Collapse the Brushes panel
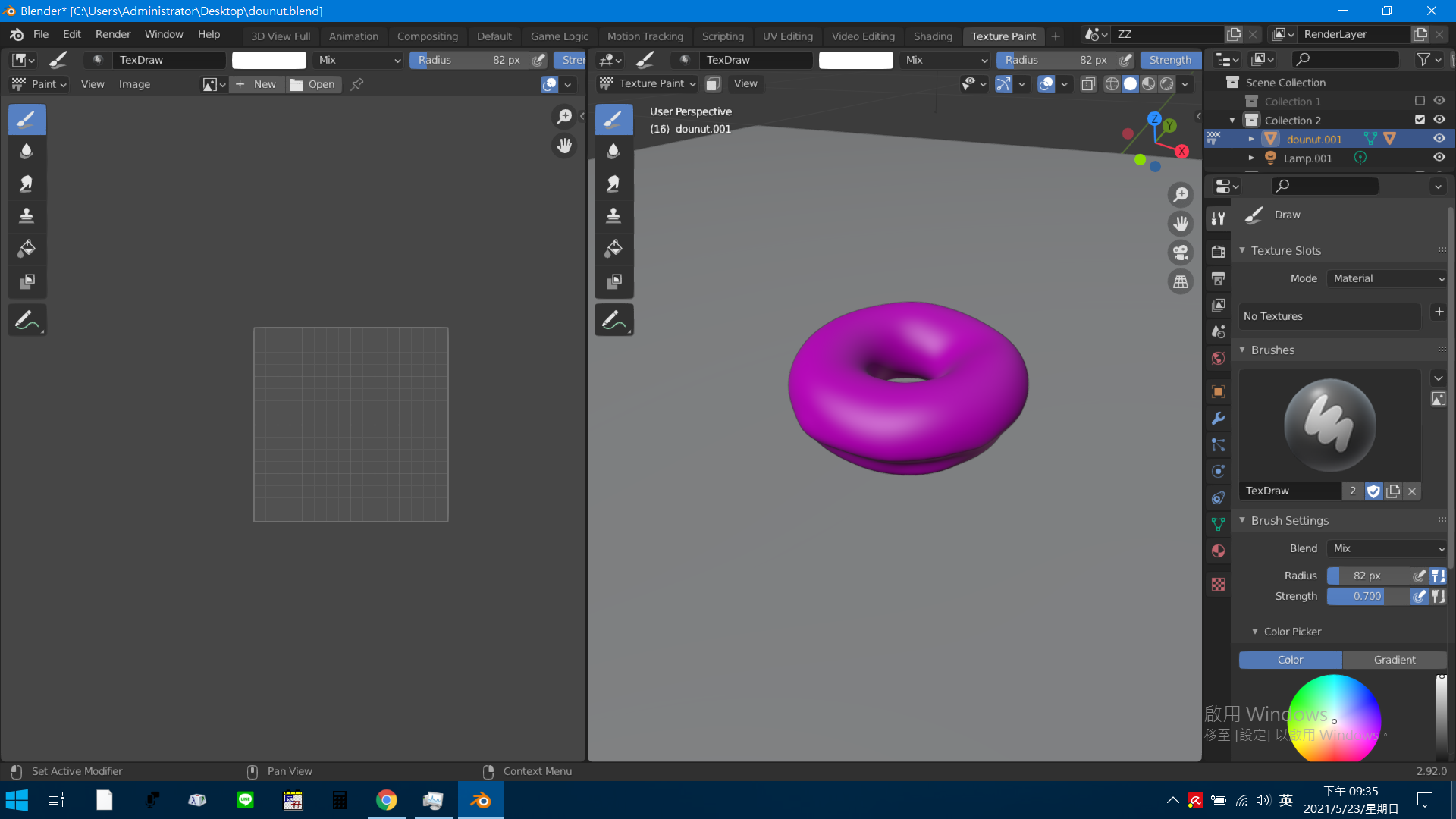Screen dimensions: 1456x819 1242,350
